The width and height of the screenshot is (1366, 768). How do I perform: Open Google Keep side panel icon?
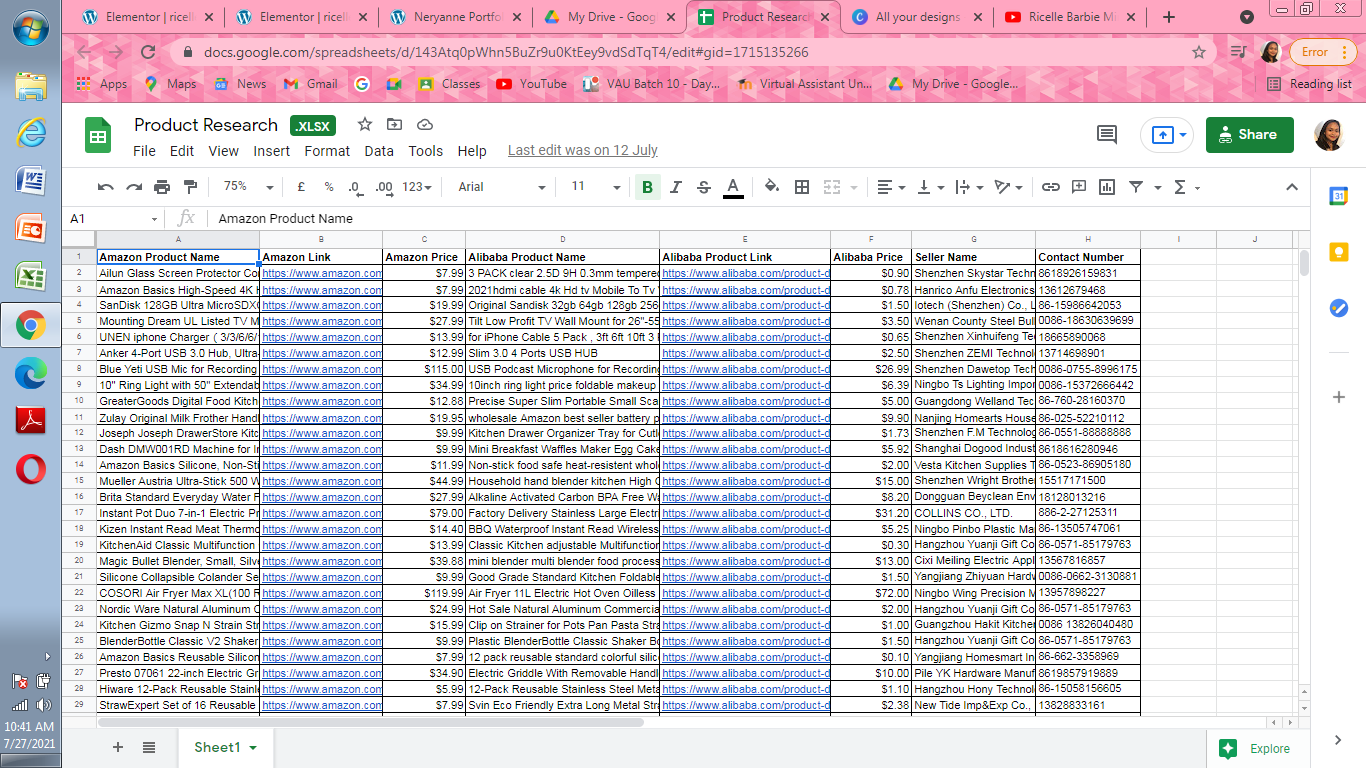tap(1339, 253)
